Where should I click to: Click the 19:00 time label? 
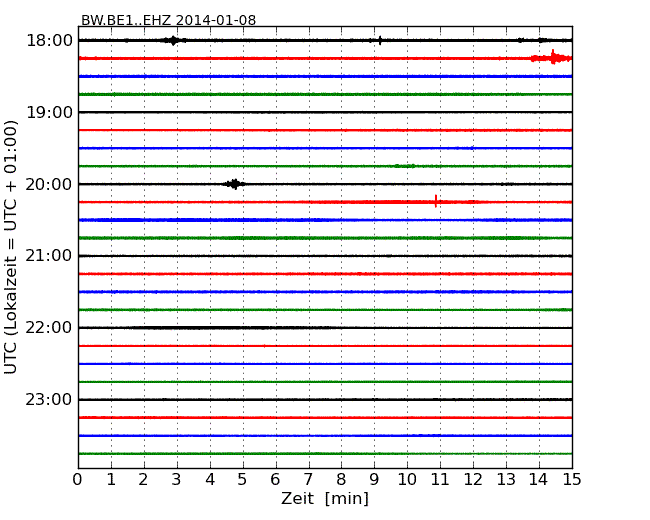point(49,112)
